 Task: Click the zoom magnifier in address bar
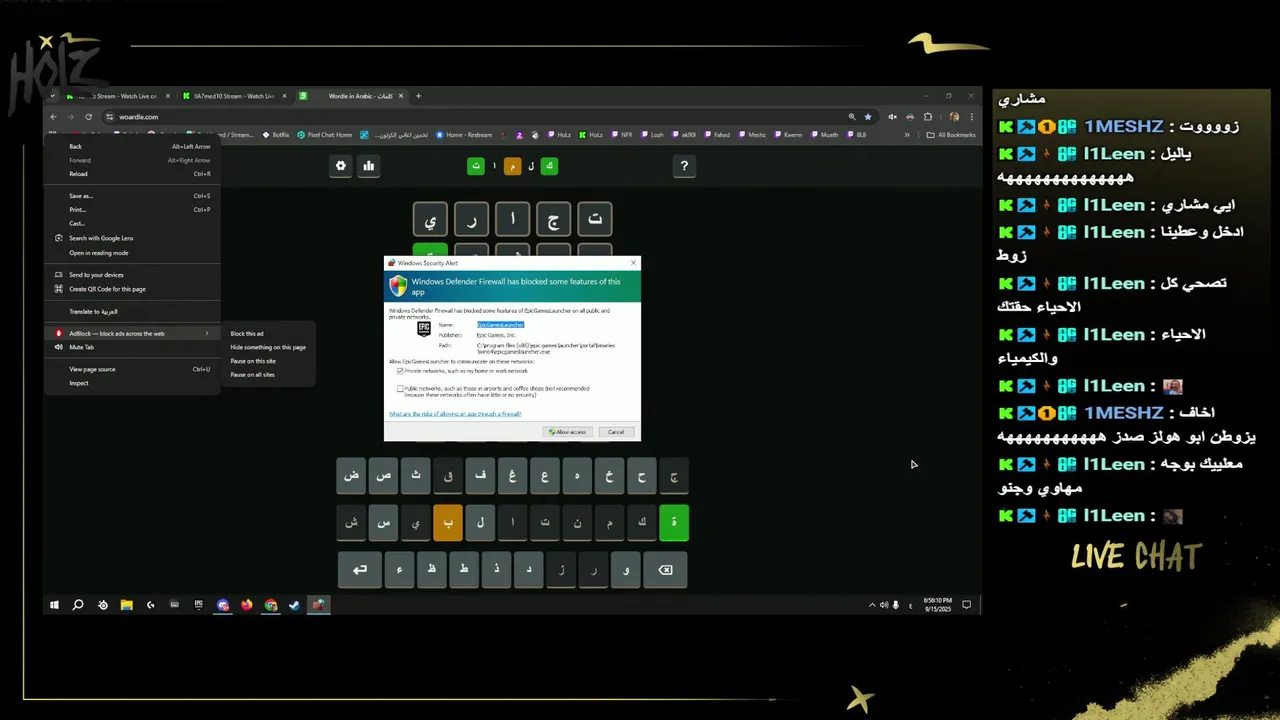coord(852,117)
